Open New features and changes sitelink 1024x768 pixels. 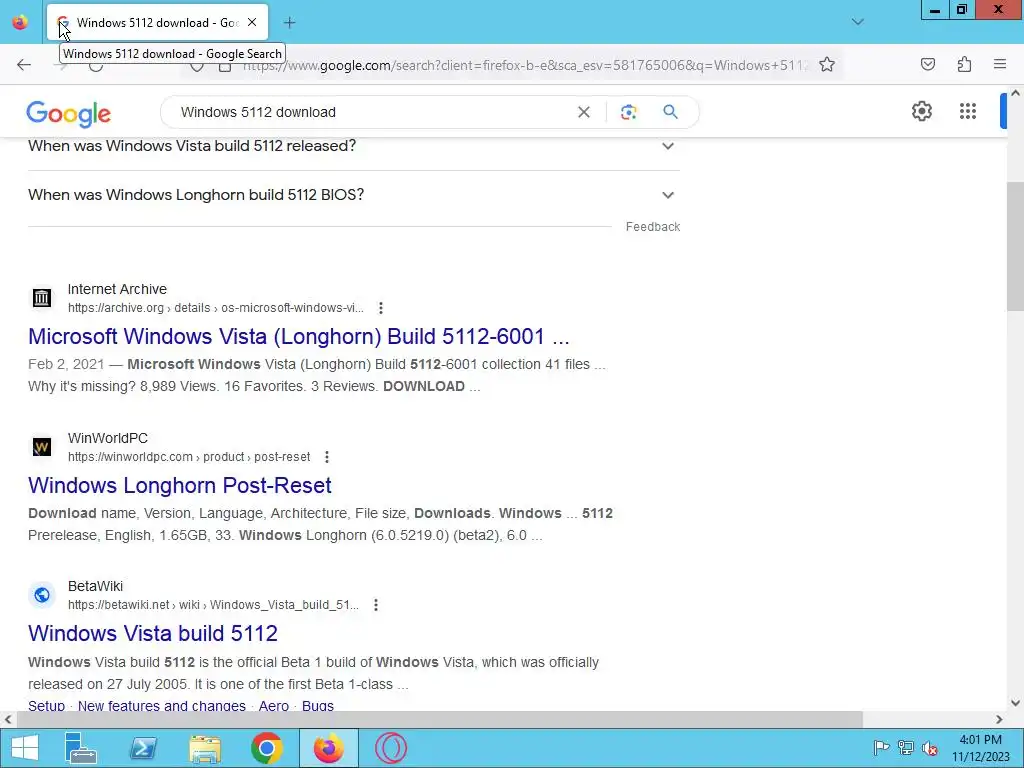(x=162, y=705)
